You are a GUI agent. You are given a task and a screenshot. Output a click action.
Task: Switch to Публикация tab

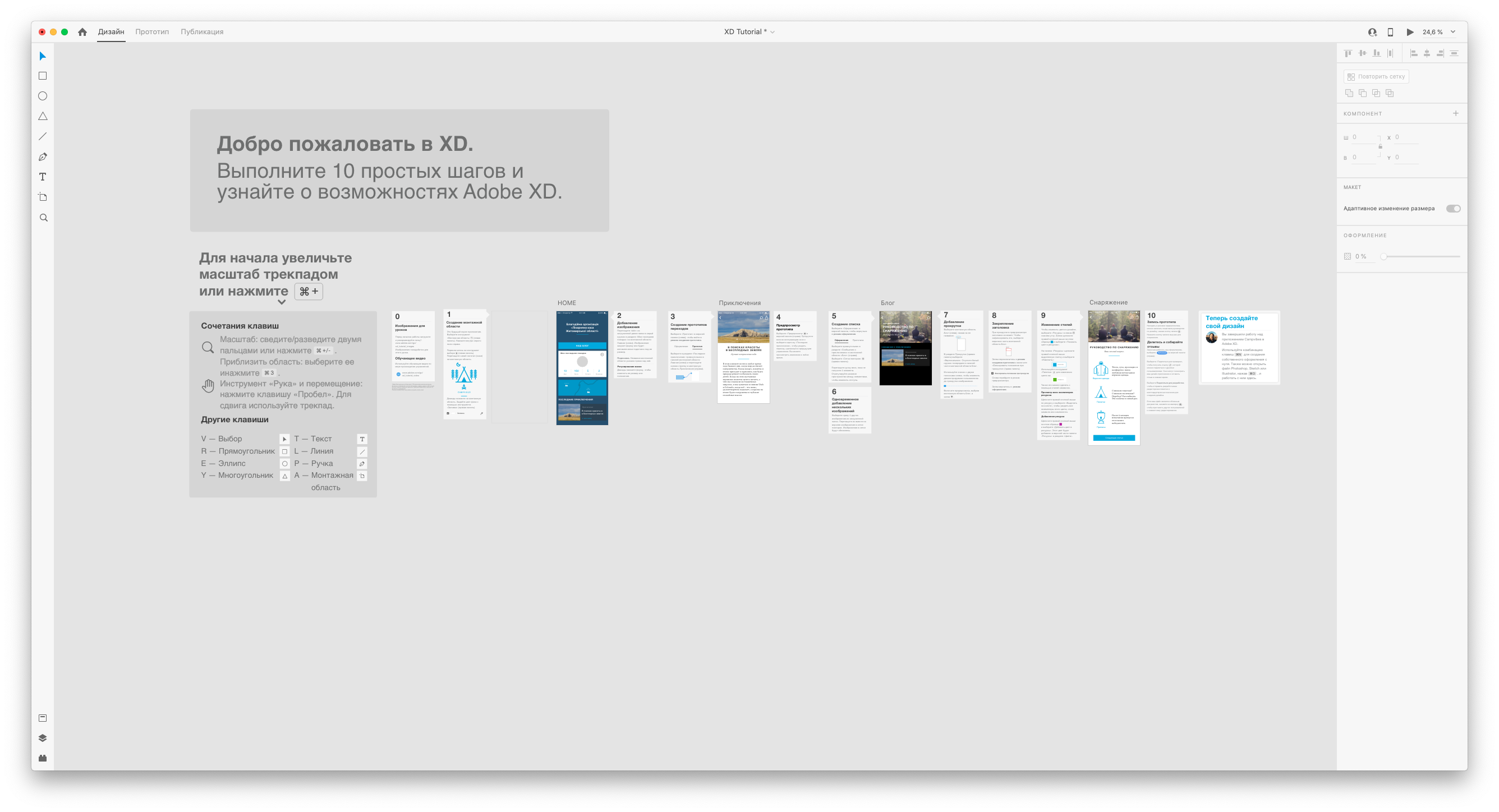202,32
